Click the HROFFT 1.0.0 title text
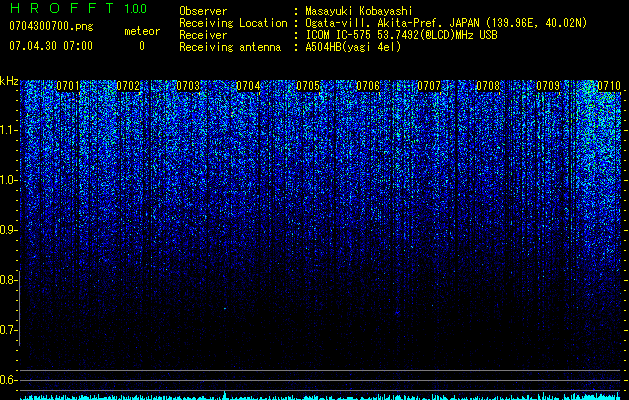 78,8
